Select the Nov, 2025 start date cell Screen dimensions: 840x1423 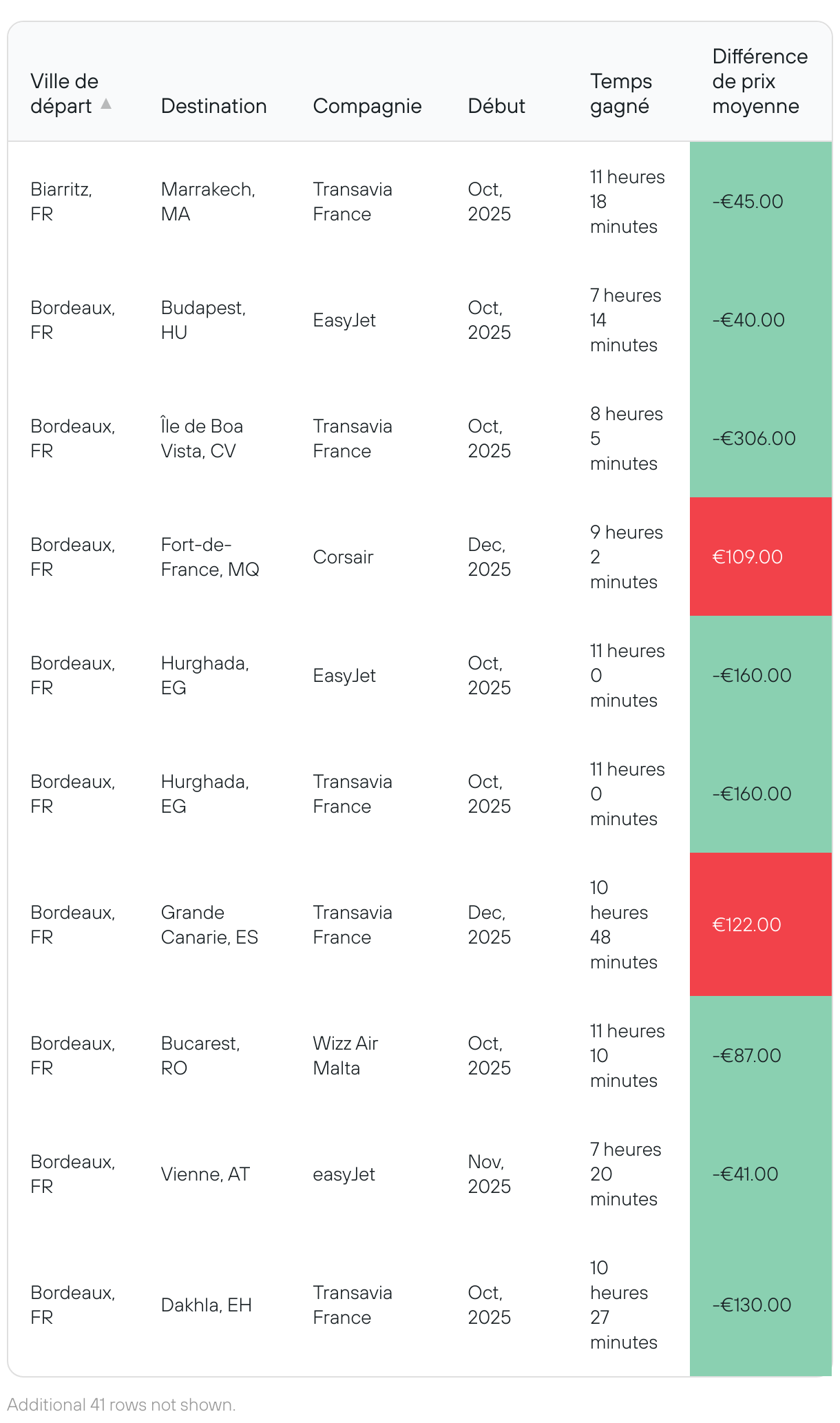[x=490, y=1174]
